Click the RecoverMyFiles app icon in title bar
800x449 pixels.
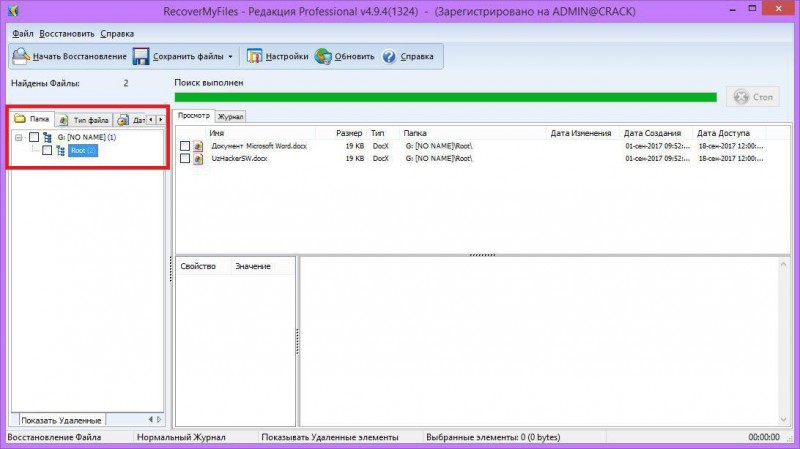[14, 10]
